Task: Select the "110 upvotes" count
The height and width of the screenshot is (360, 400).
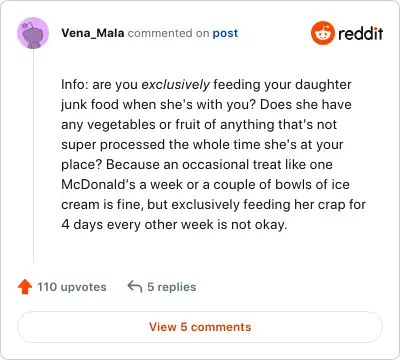Action: click(x=72, y=287)
